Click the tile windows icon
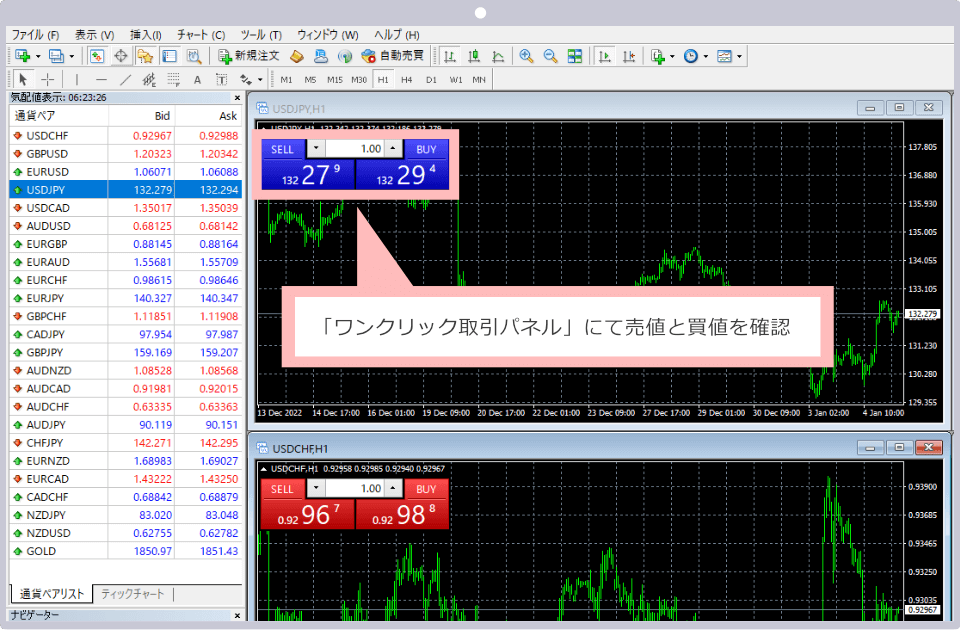 point(575,56)
